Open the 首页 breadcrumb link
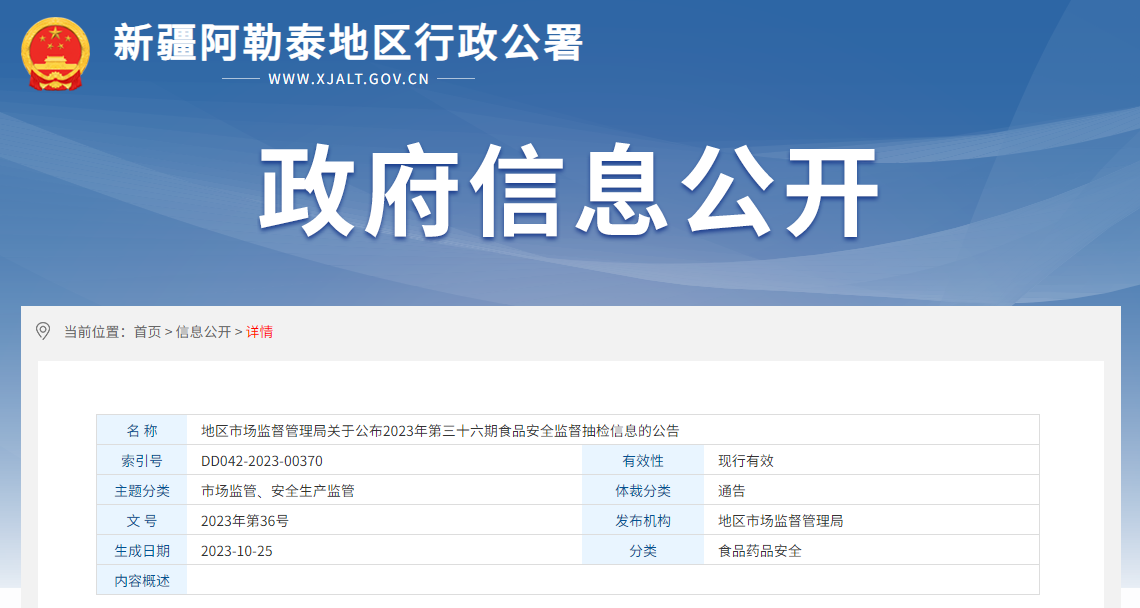1140x608 pixels. point(147,332)
